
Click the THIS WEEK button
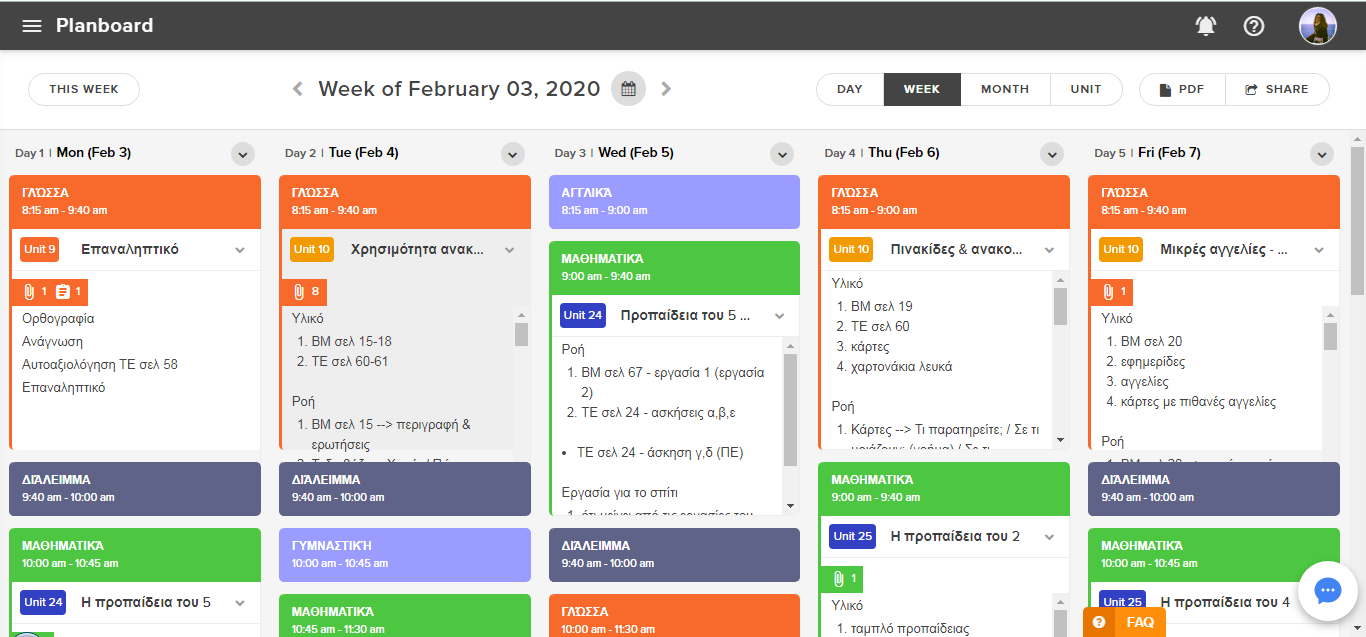coord(84,89)
